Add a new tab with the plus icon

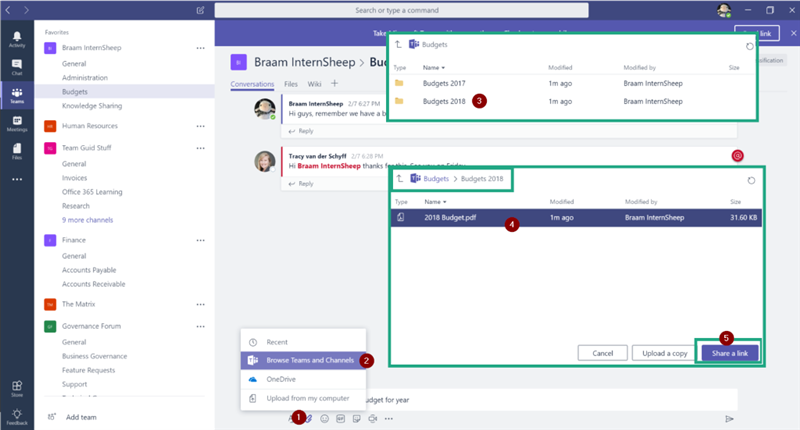pos(334,83)
